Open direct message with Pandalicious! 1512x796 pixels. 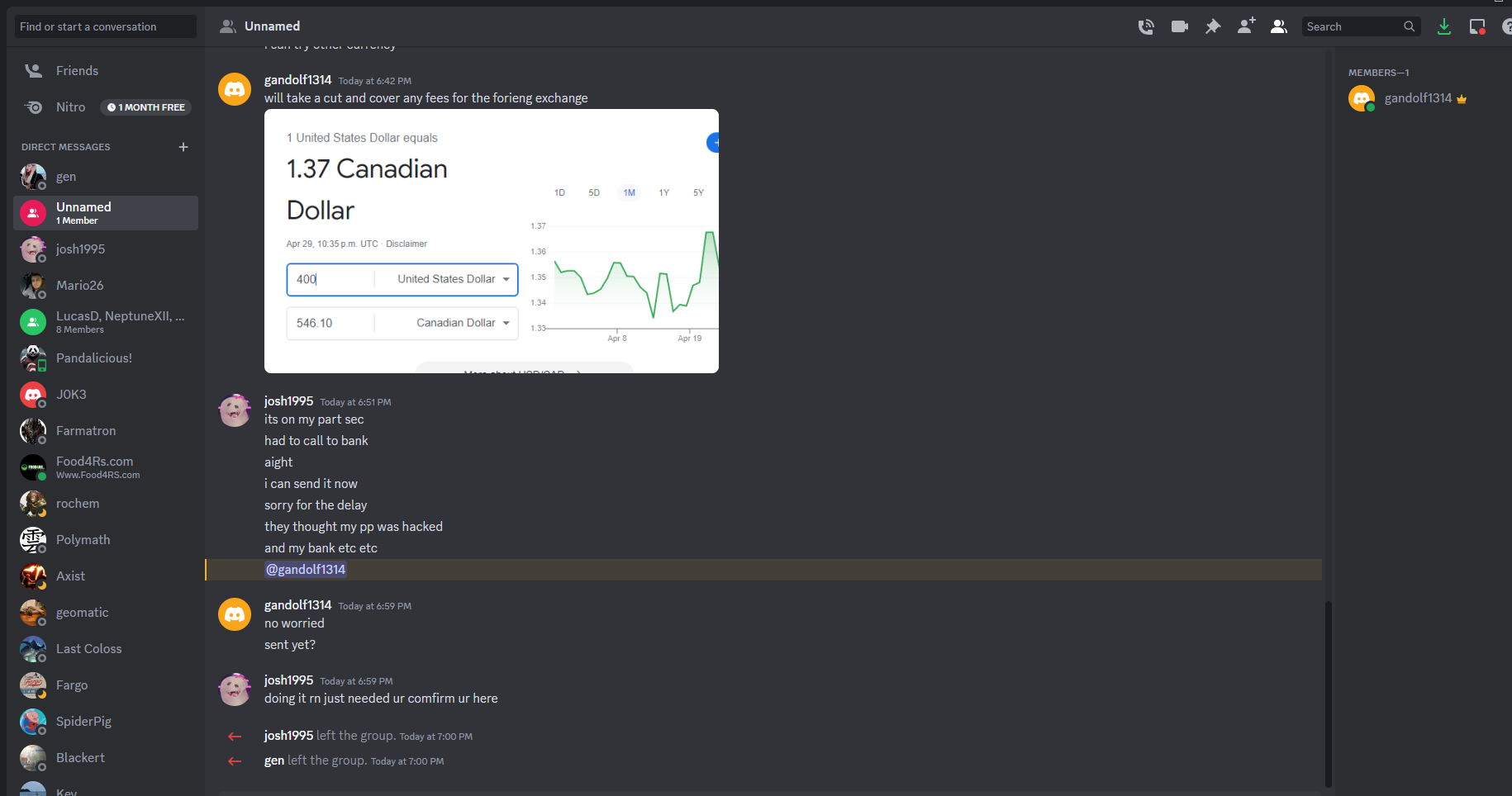click(x=106, y=358)
